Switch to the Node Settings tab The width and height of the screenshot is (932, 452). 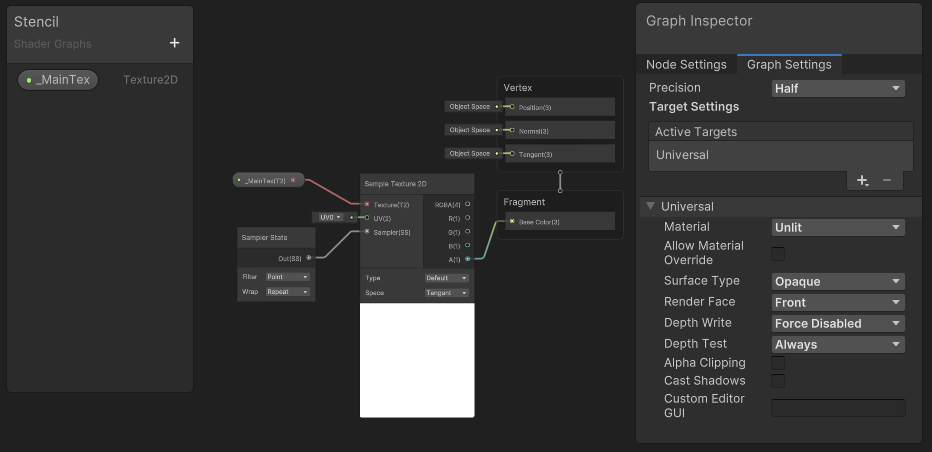686,64
